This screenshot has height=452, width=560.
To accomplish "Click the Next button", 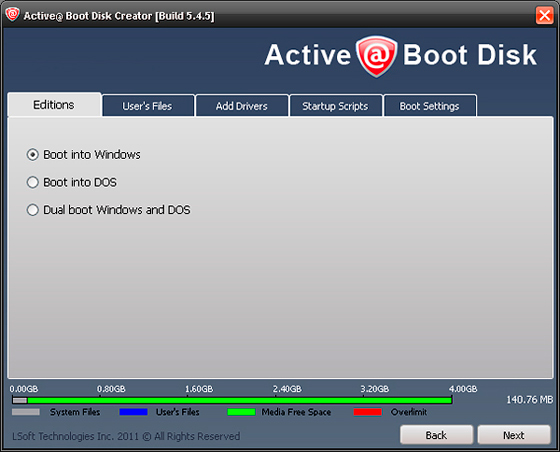I will 514,435.
